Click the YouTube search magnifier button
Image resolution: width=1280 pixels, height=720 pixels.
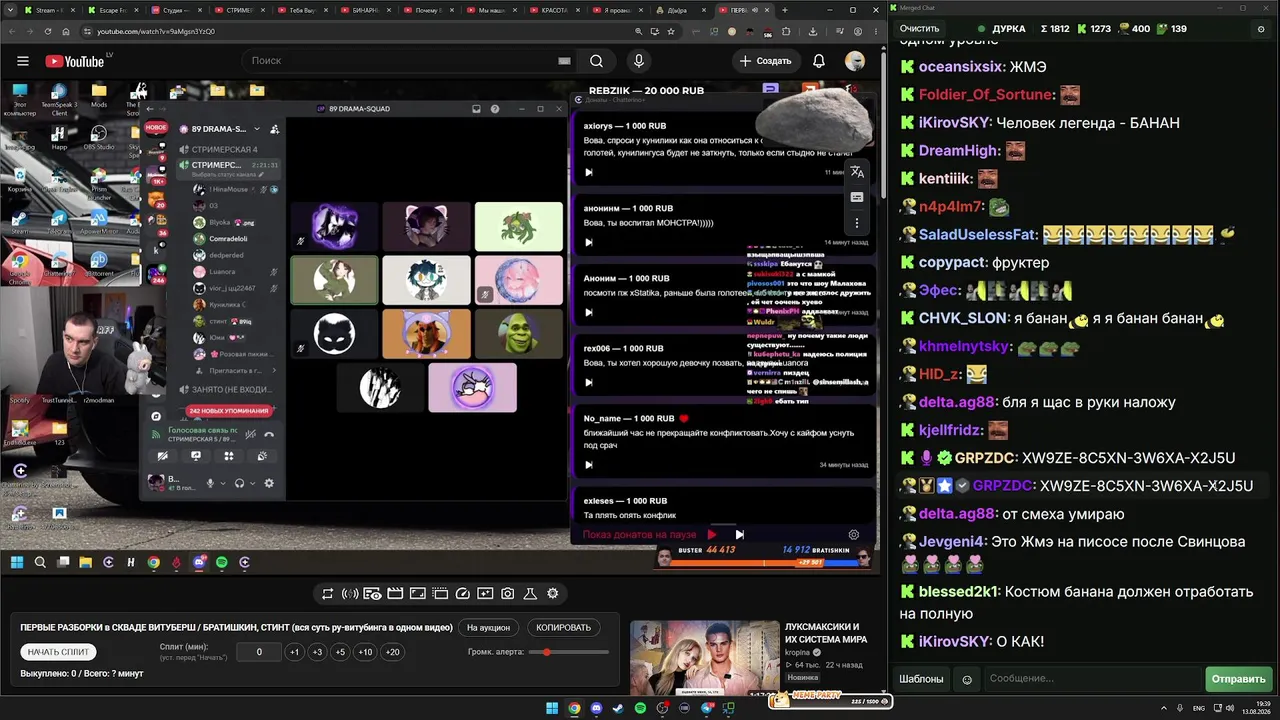pos(596,61)
